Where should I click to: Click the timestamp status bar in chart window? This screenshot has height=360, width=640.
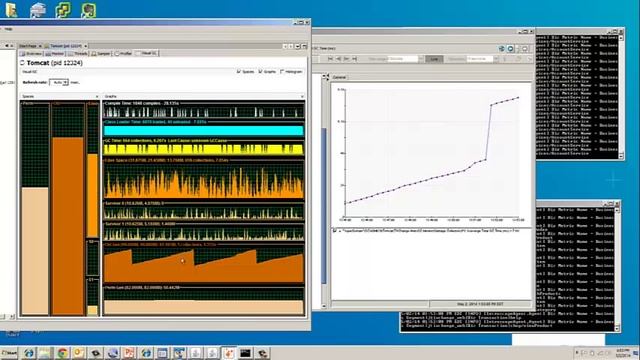[x=480, y=304]
